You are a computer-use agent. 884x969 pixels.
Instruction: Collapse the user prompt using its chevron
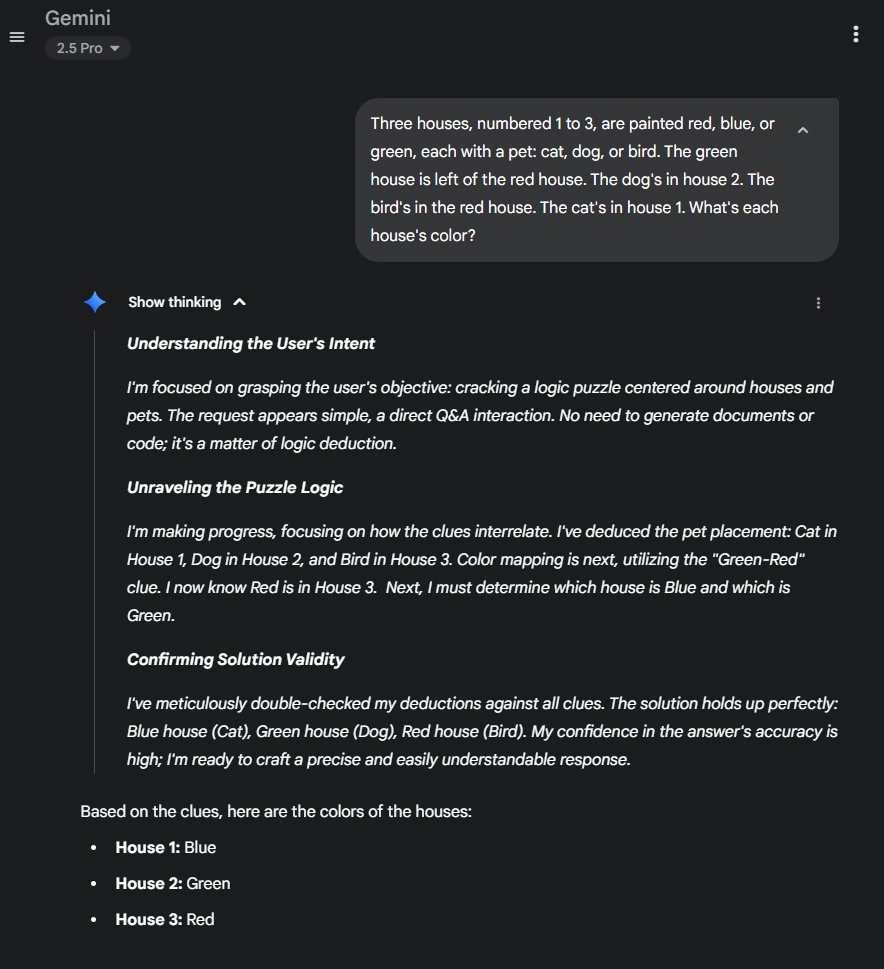802,130
